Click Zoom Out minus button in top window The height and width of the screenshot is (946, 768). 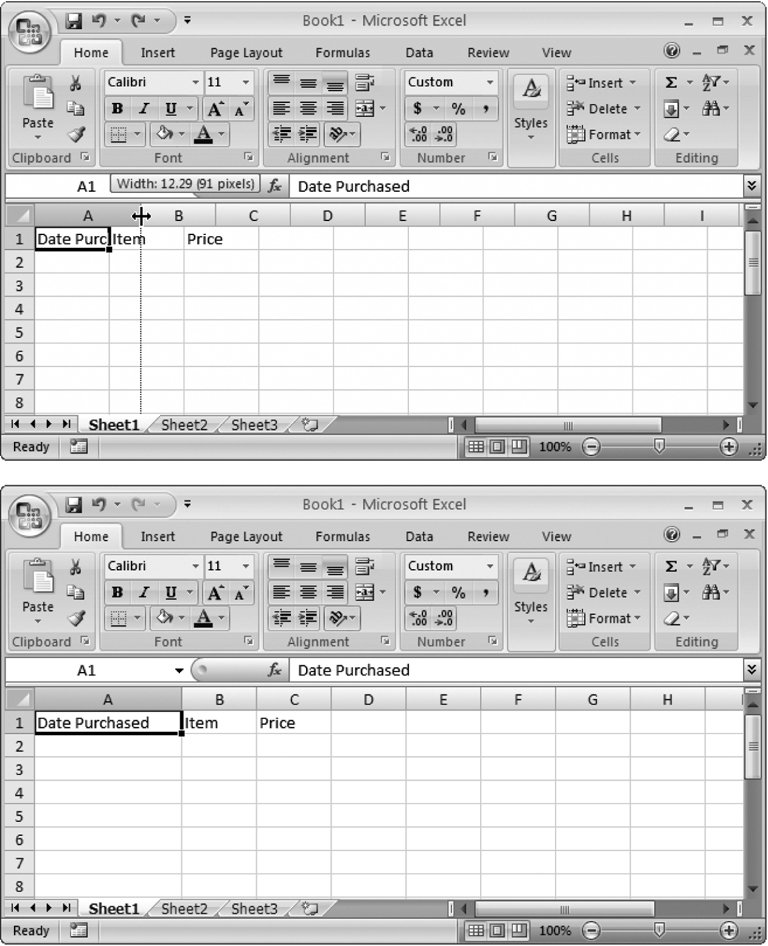pyautogui.click(x=591, y=446)
